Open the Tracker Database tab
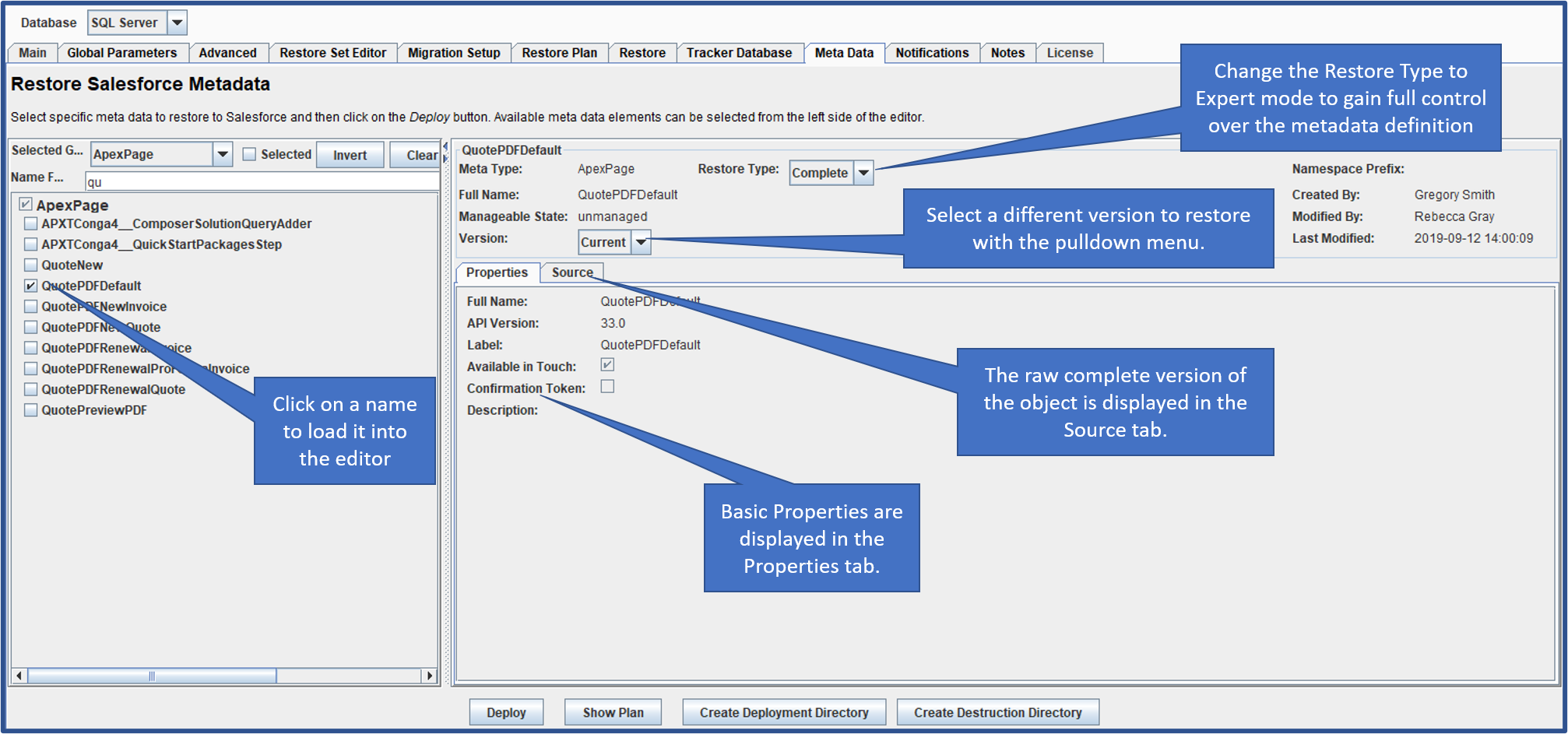This screenshot has height=734, width=1568. [739, 53]
